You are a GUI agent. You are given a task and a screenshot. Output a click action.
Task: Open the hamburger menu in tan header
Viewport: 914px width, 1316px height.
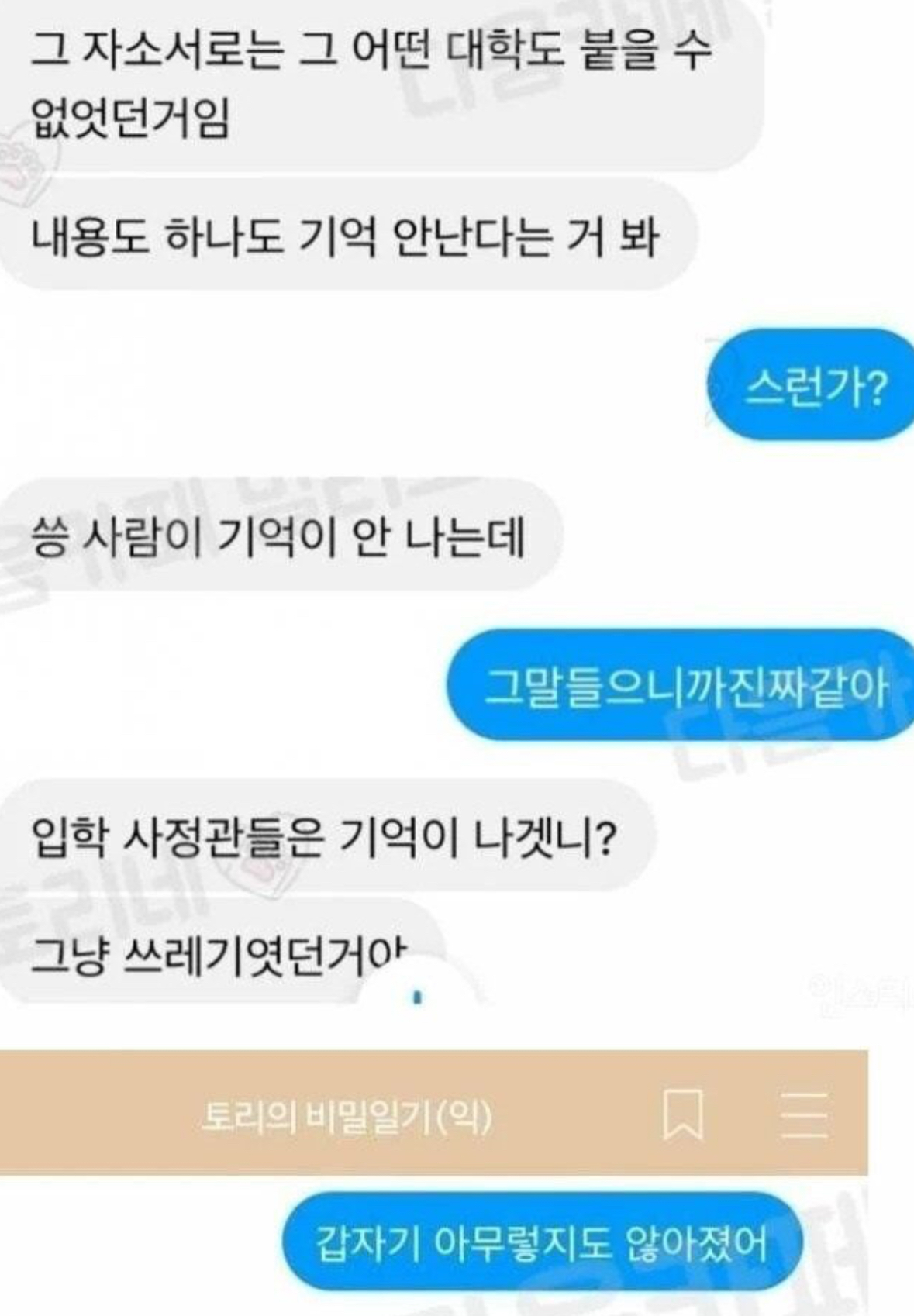(804, 1114)
